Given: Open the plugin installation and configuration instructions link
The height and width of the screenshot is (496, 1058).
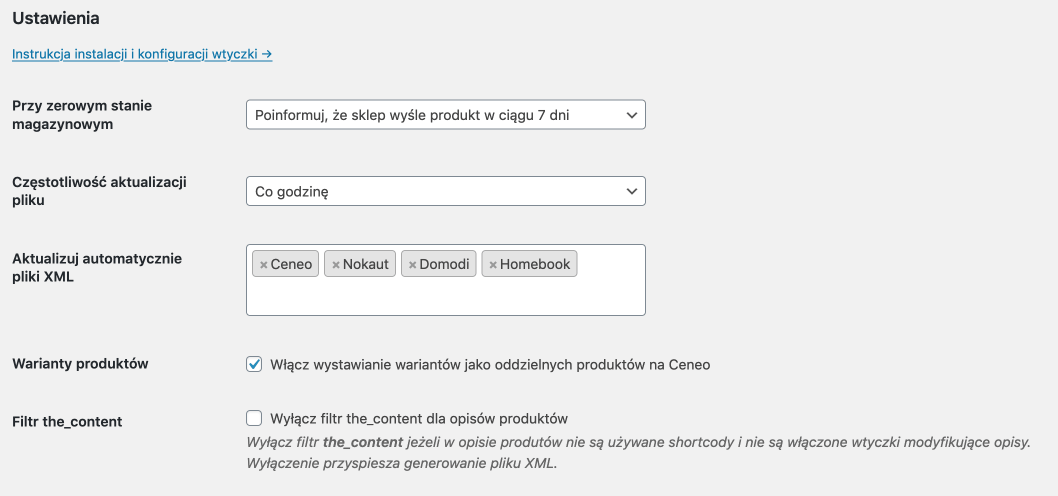Looking at the screenshot, I should click(x=142, y=54).
